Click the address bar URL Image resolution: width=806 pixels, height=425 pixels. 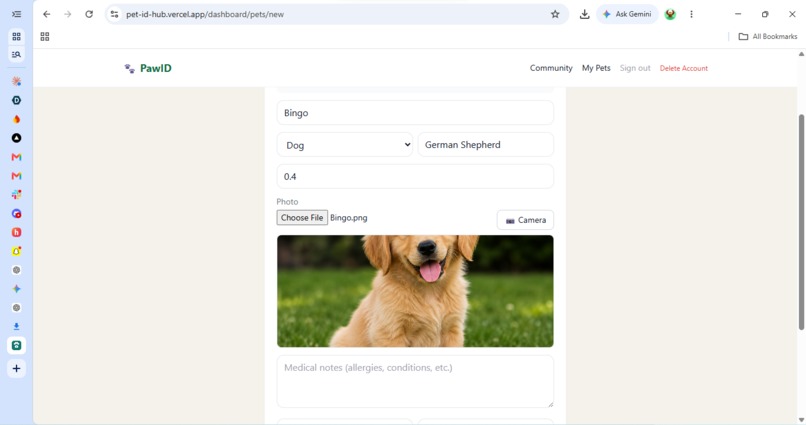[x=205, y=14]
